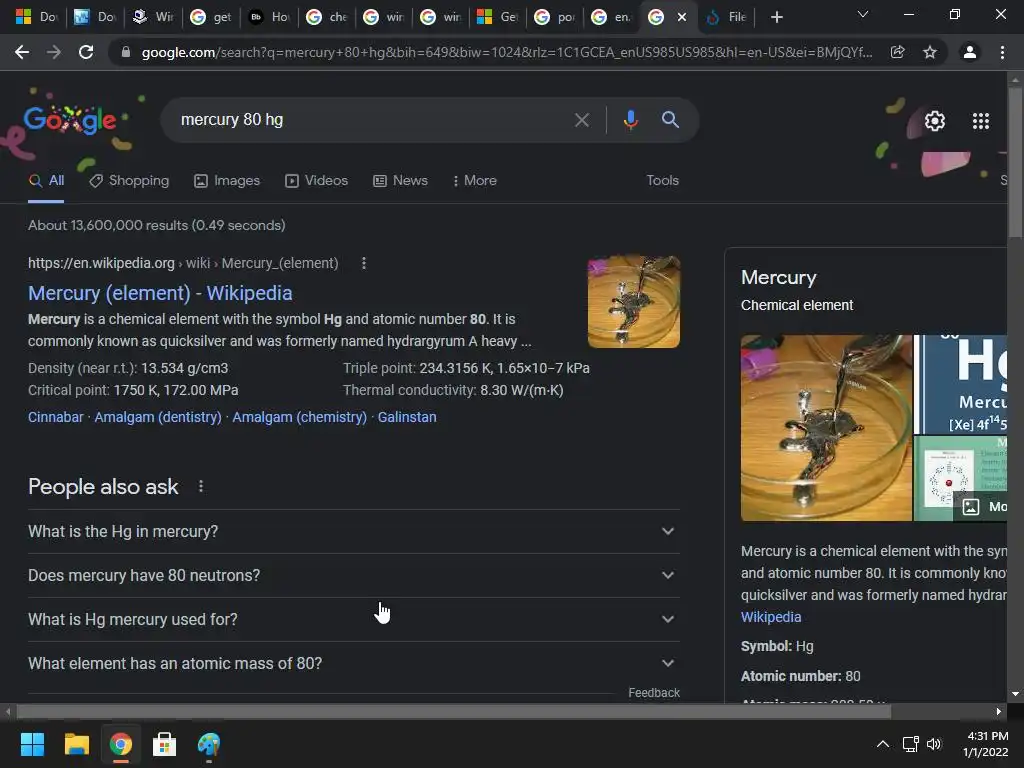Start voice search with microphone icon

pyautogui.click(x=630, y=120)
